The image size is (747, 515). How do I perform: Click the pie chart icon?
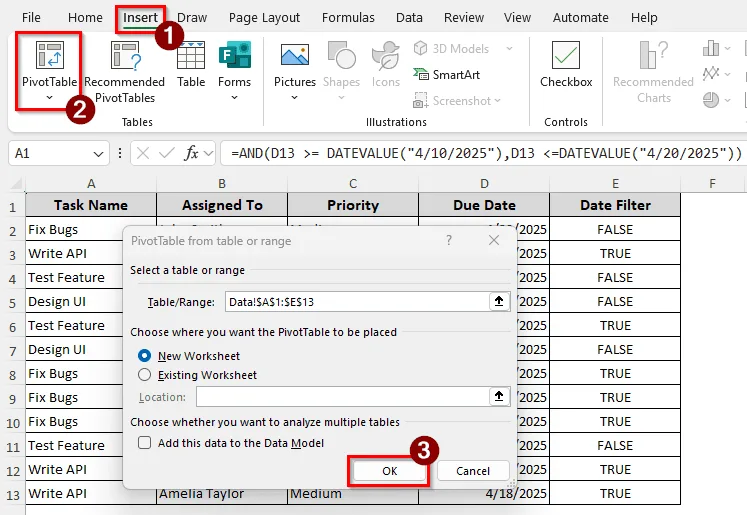[711, 100]
